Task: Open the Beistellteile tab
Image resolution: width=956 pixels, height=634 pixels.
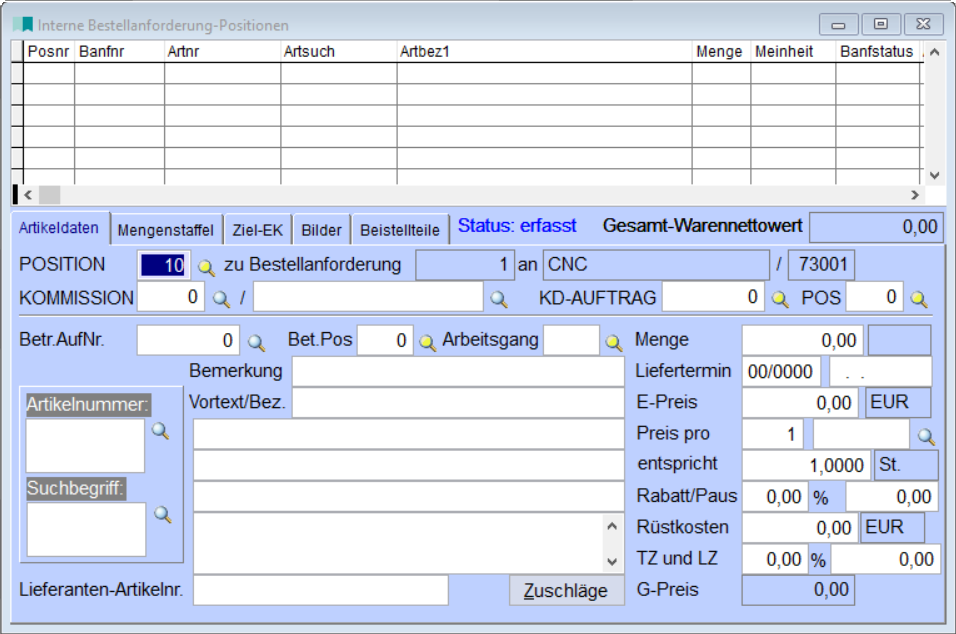Action: click(400, 230)
